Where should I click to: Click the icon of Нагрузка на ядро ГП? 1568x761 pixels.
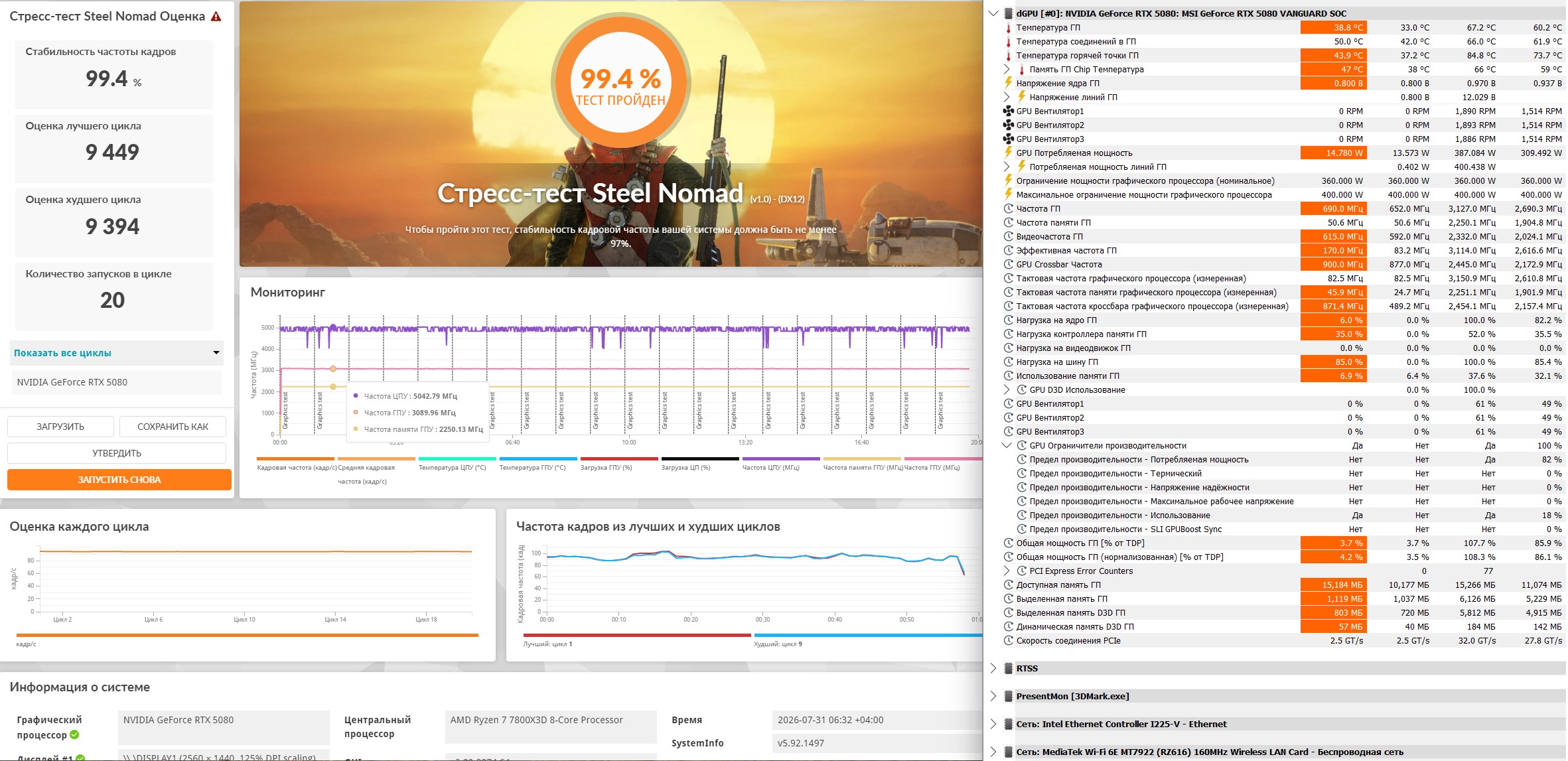[1008, 320]
